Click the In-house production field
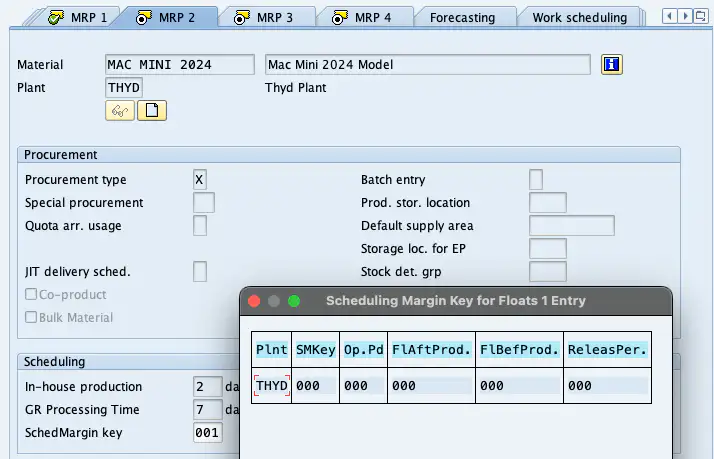 208,387
